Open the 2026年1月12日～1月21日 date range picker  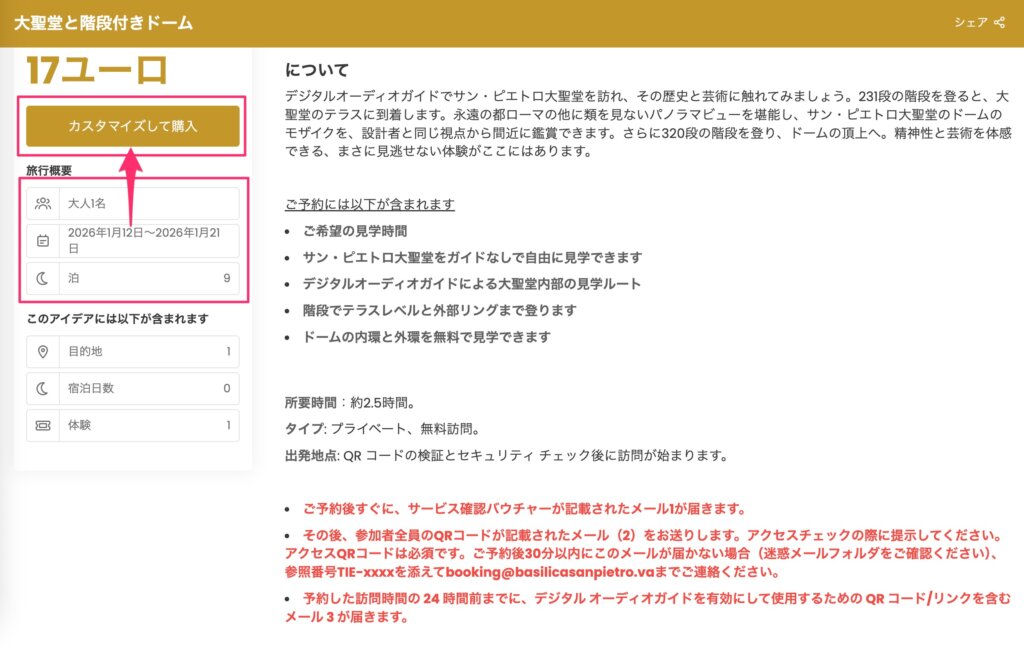148,241
